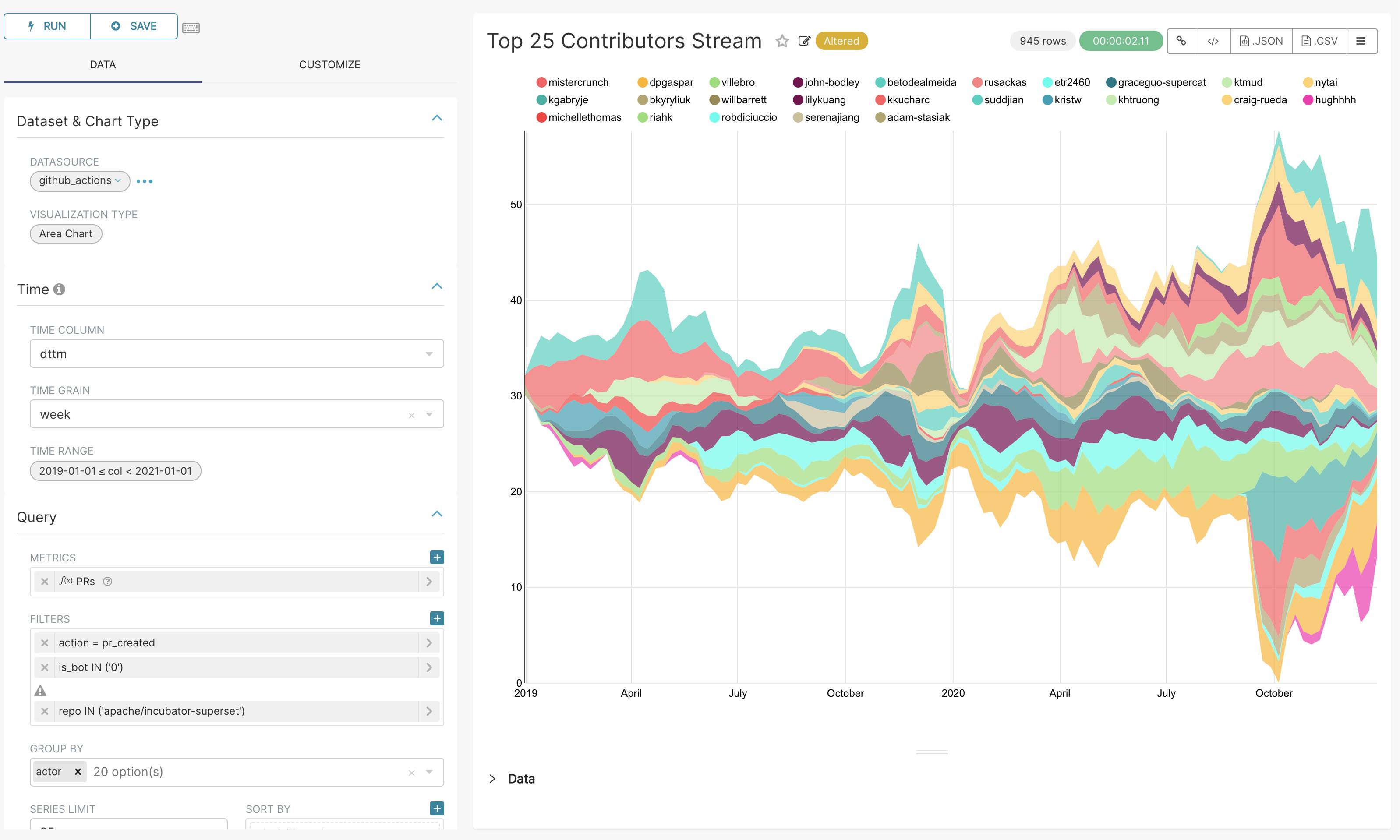Remove the PRs metric with its x icon

(x=45, y=581)
